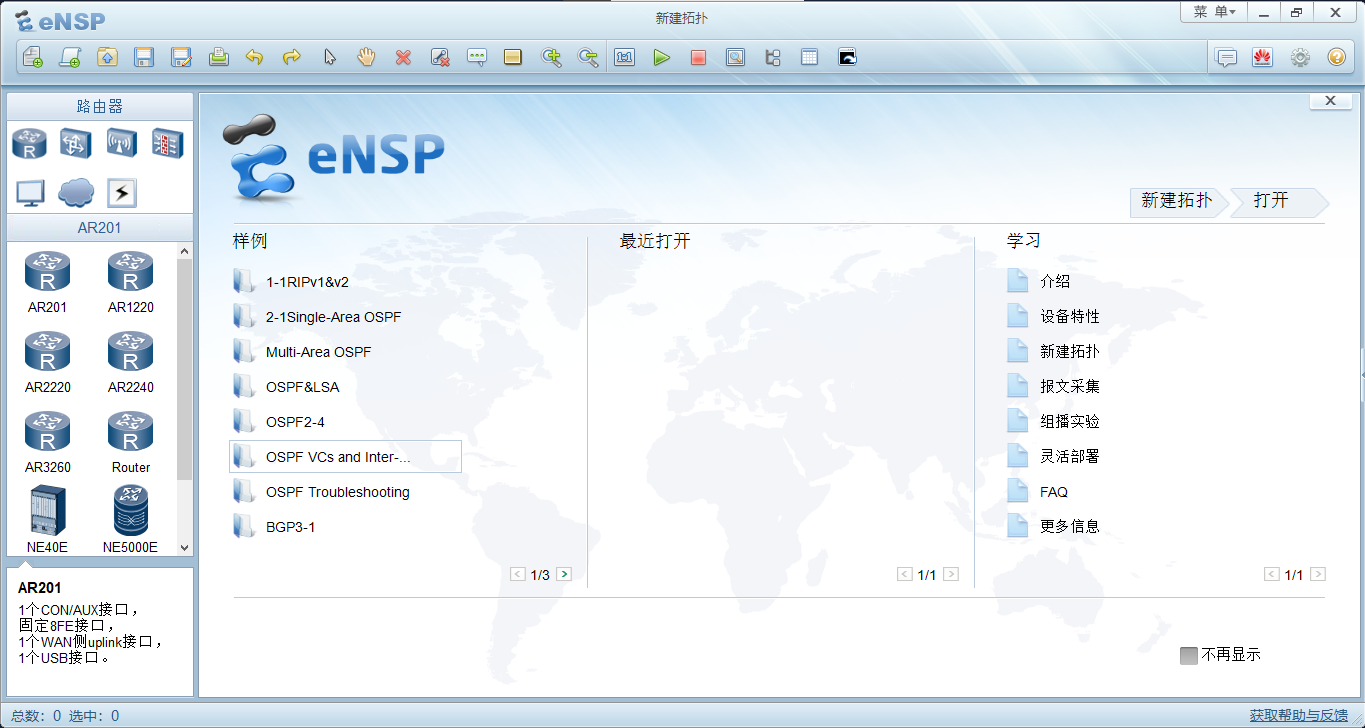Image resolution: width=1365 pixels, height=728 pixels.
Task: Pick the hand drag tool in toolbar
Action: [366, 58]
